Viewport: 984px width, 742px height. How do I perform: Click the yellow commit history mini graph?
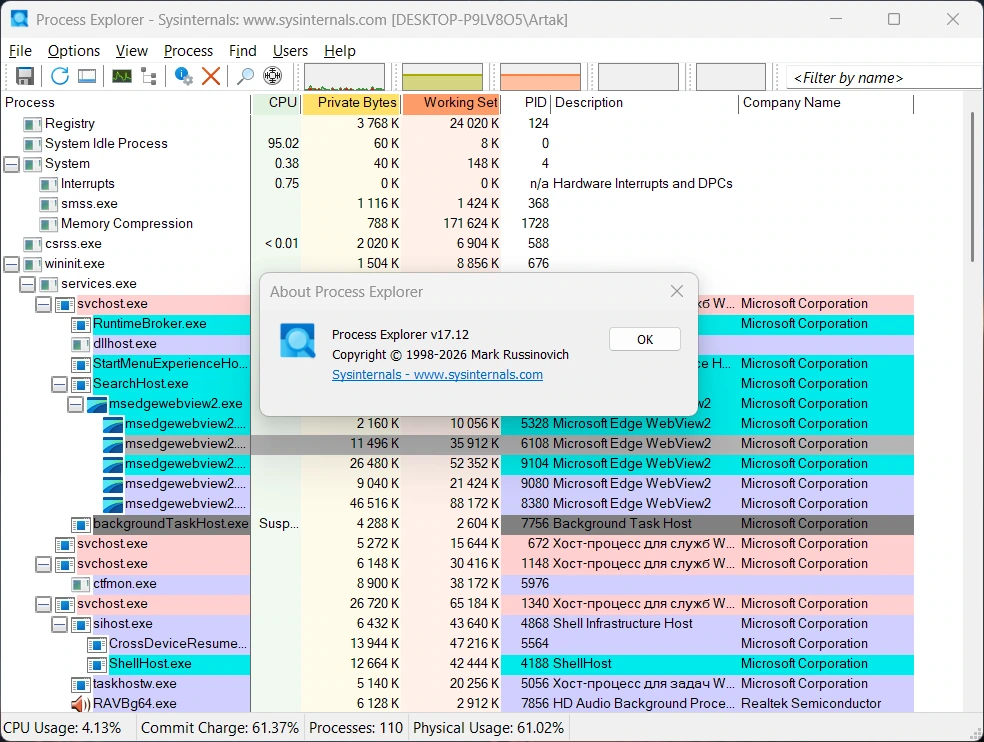pos(442,77)
